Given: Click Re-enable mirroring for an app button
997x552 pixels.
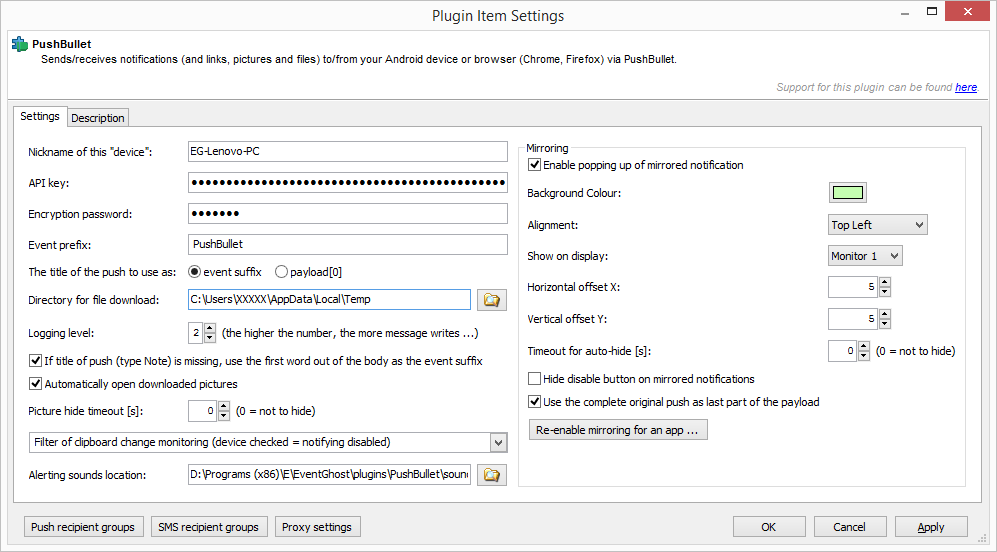Looking at the screenshot, I should 618,430.
